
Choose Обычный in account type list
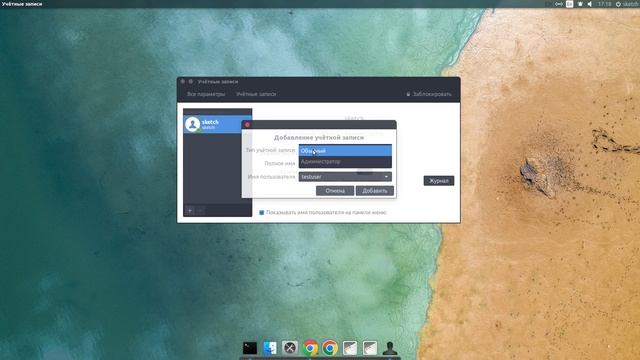[x=345, y=151]
